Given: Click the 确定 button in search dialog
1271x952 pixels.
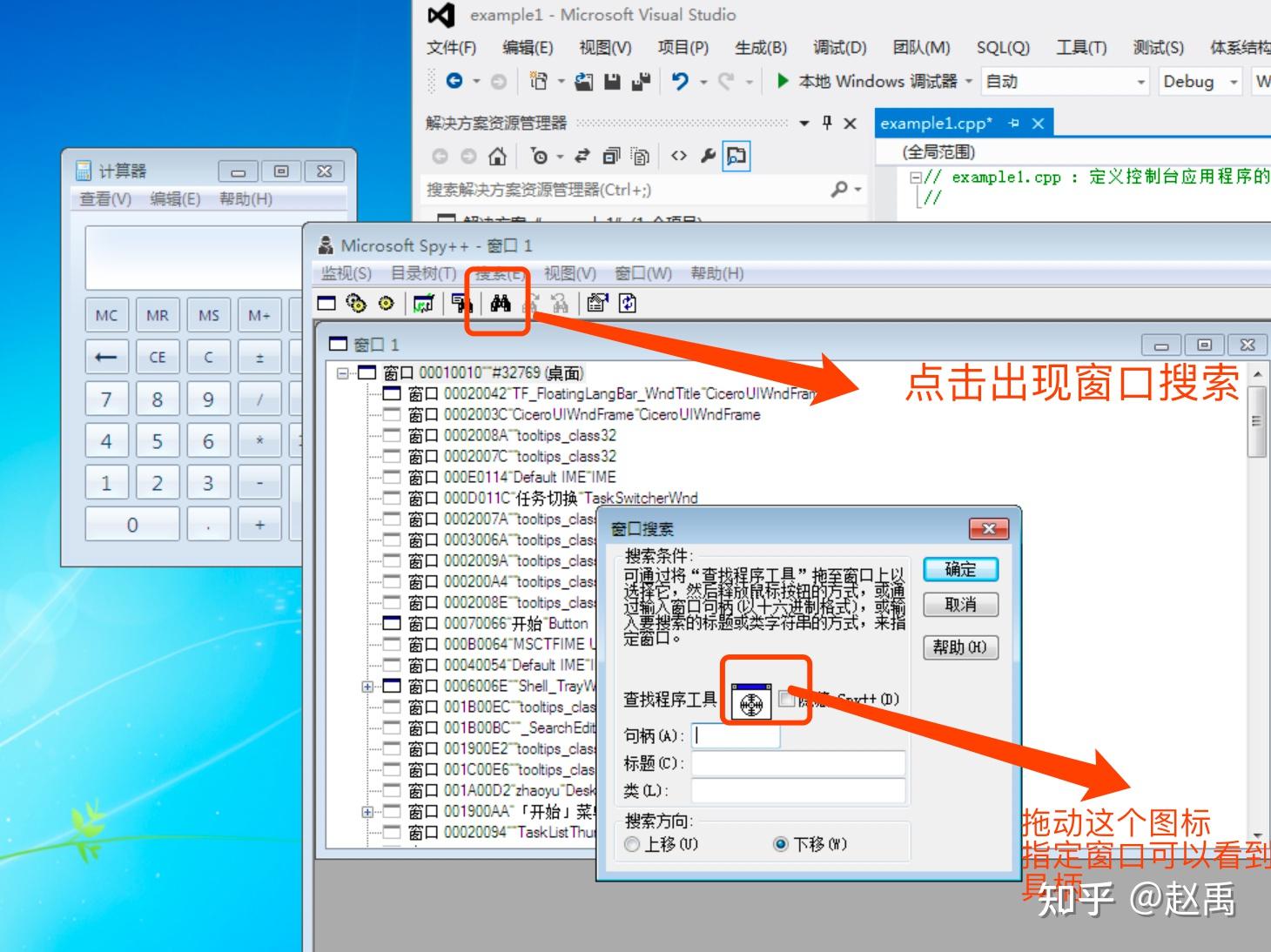Looking at the screenshot, I should [x=960, y=569].
